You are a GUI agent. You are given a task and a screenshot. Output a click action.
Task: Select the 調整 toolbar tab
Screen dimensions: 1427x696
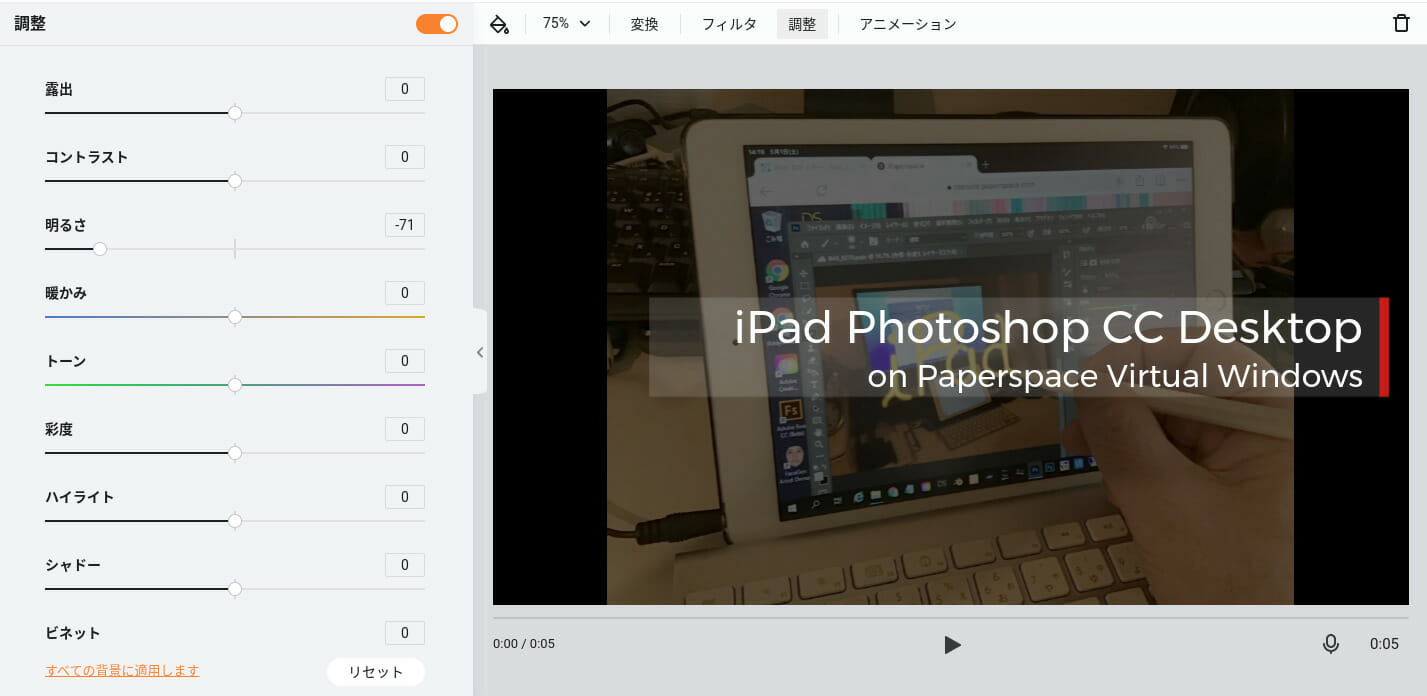pos(802,24)
